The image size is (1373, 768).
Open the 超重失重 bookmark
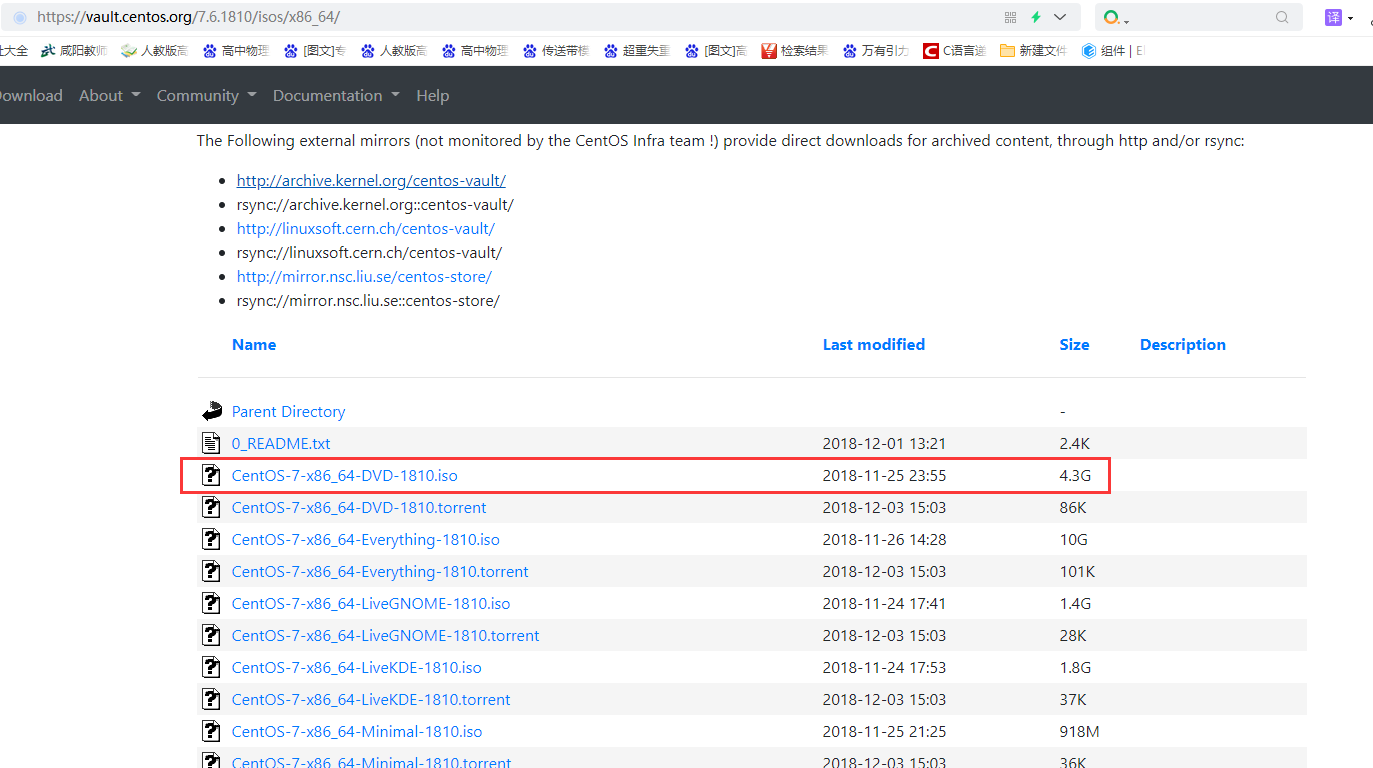click(636, 51)
